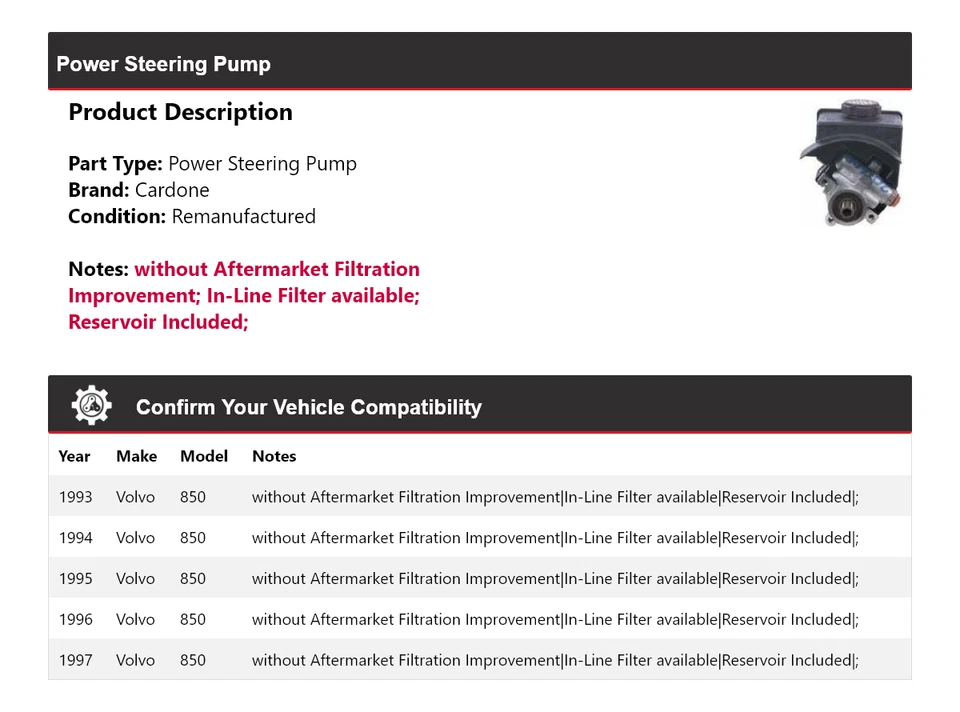Click the notes cell in the 1997 row
960x712 pixels.
pyautogui.click(x=555, y=660)
